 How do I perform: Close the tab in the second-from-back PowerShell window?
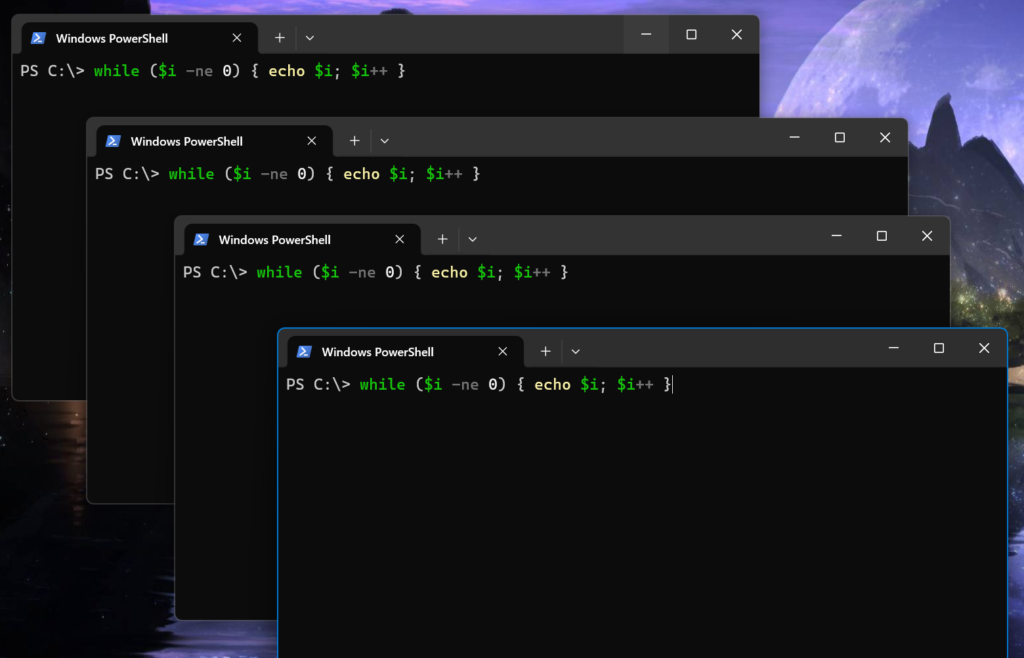312,141
